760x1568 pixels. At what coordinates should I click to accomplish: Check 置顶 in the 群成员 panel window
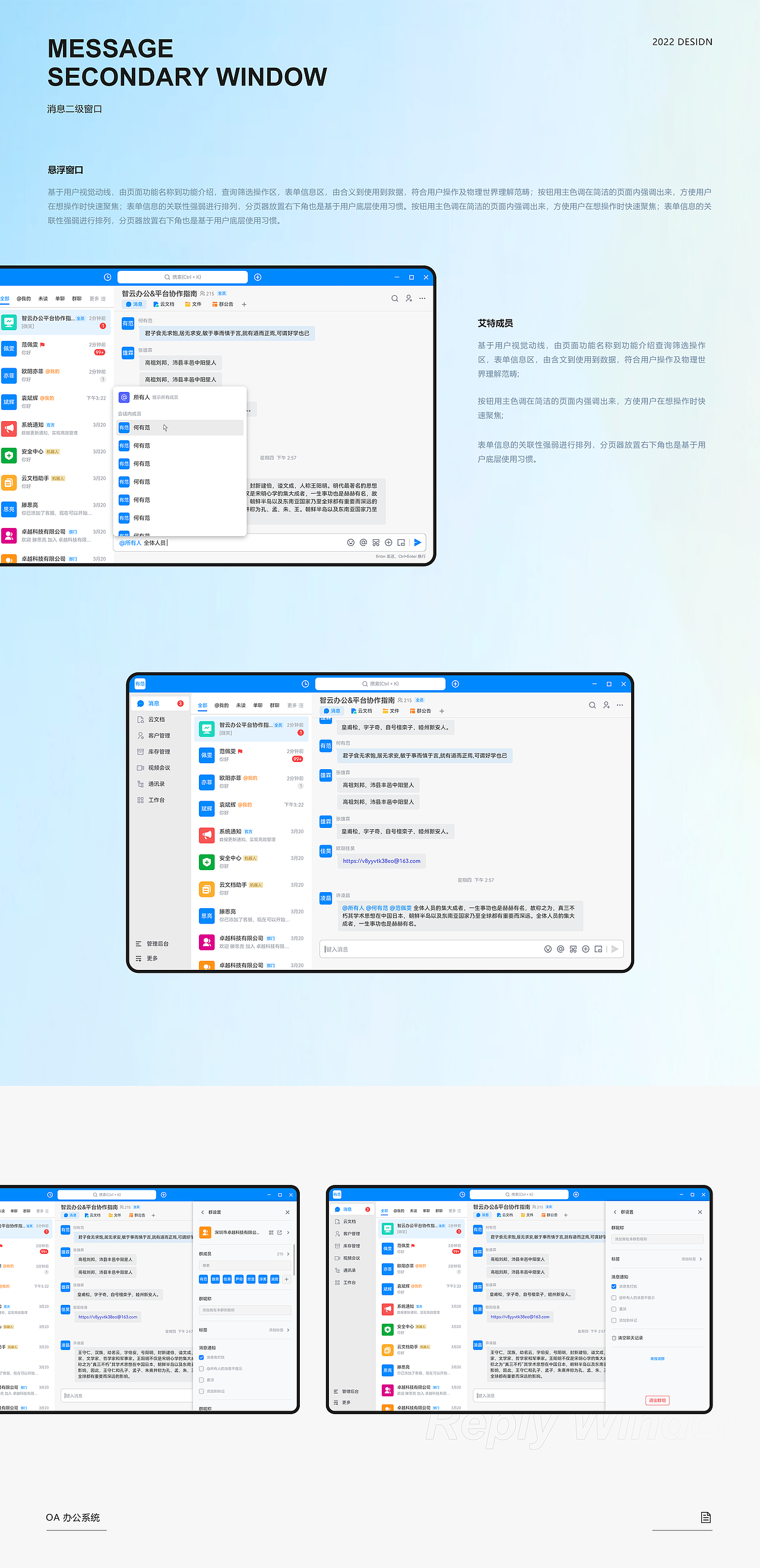click(201, 1380)
